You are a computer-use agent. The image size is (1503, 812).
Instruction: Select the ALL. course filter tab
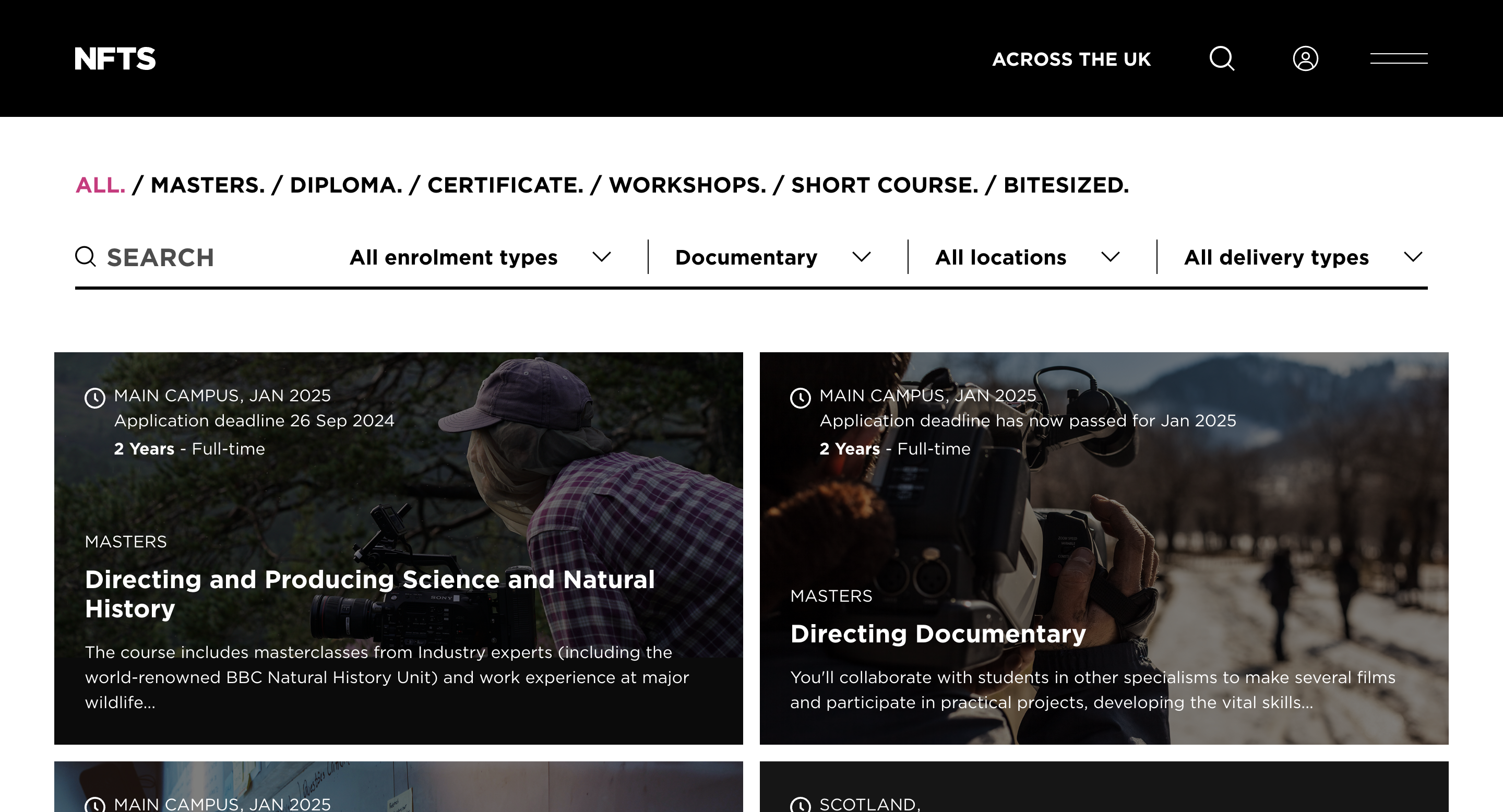(100, 185)
